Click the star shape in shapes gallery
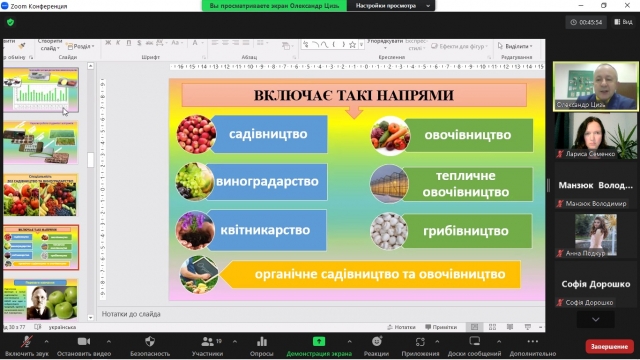640x360 pixels. click(352, 44)
